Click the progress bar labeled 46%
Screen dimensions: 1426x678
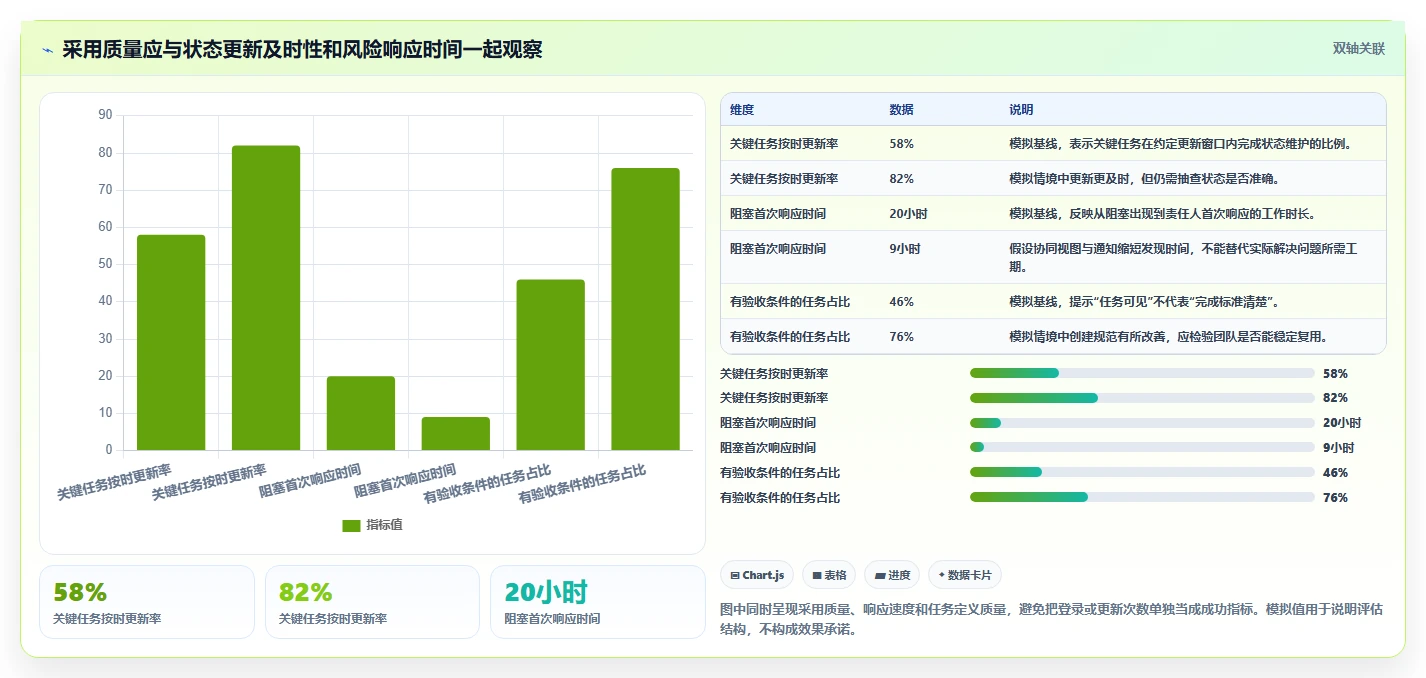coord(1142,472)
